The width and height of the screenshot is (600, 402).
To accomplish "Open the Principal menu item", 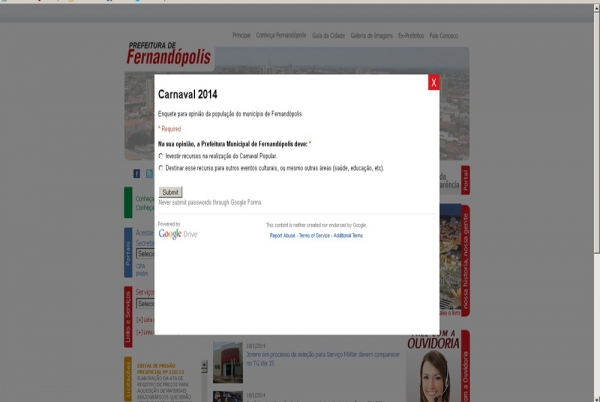I will click(x=241, y=35).
